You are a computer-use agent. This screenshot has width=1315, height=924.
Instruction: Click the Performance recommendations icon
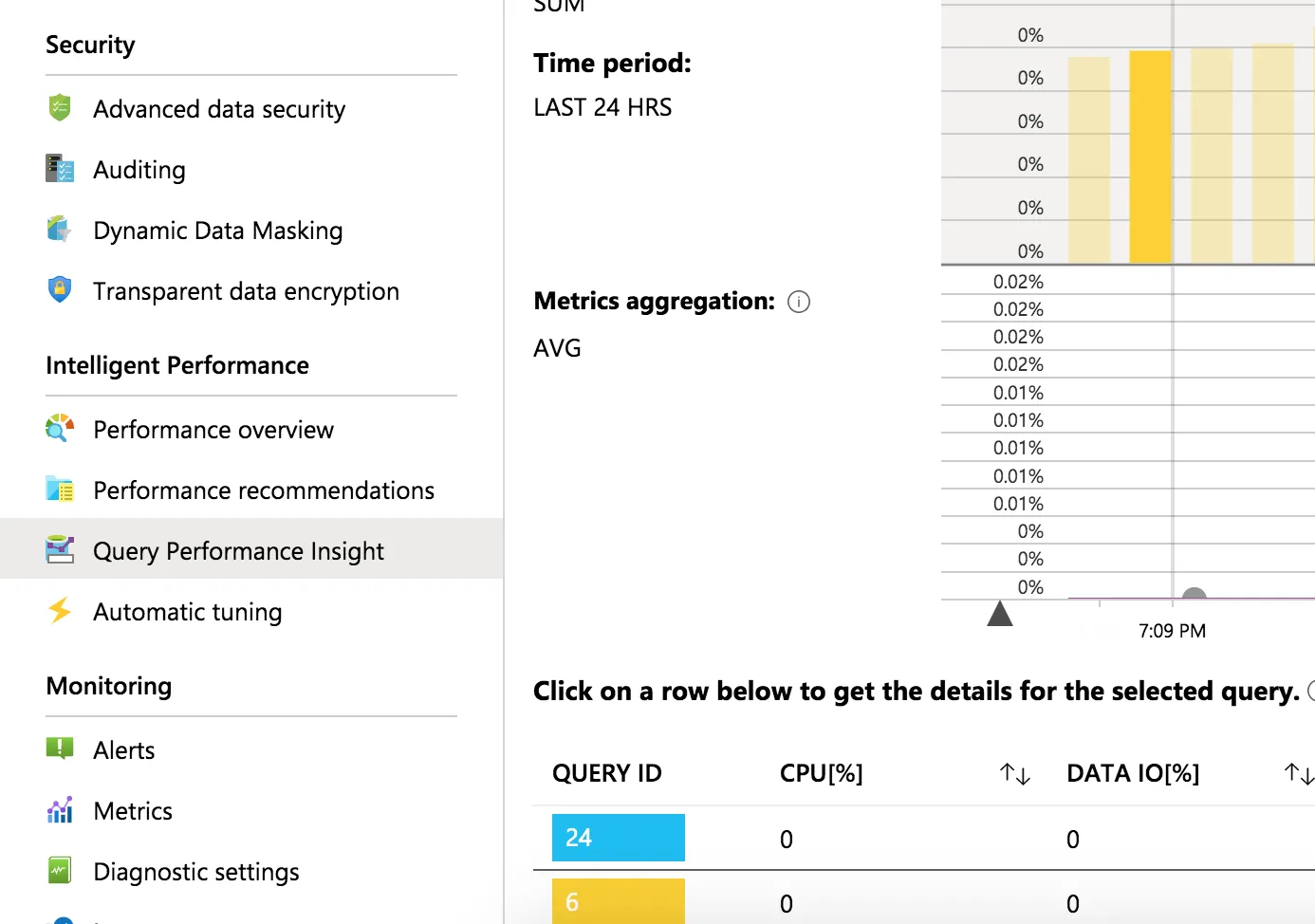click(x=60, y=490)
